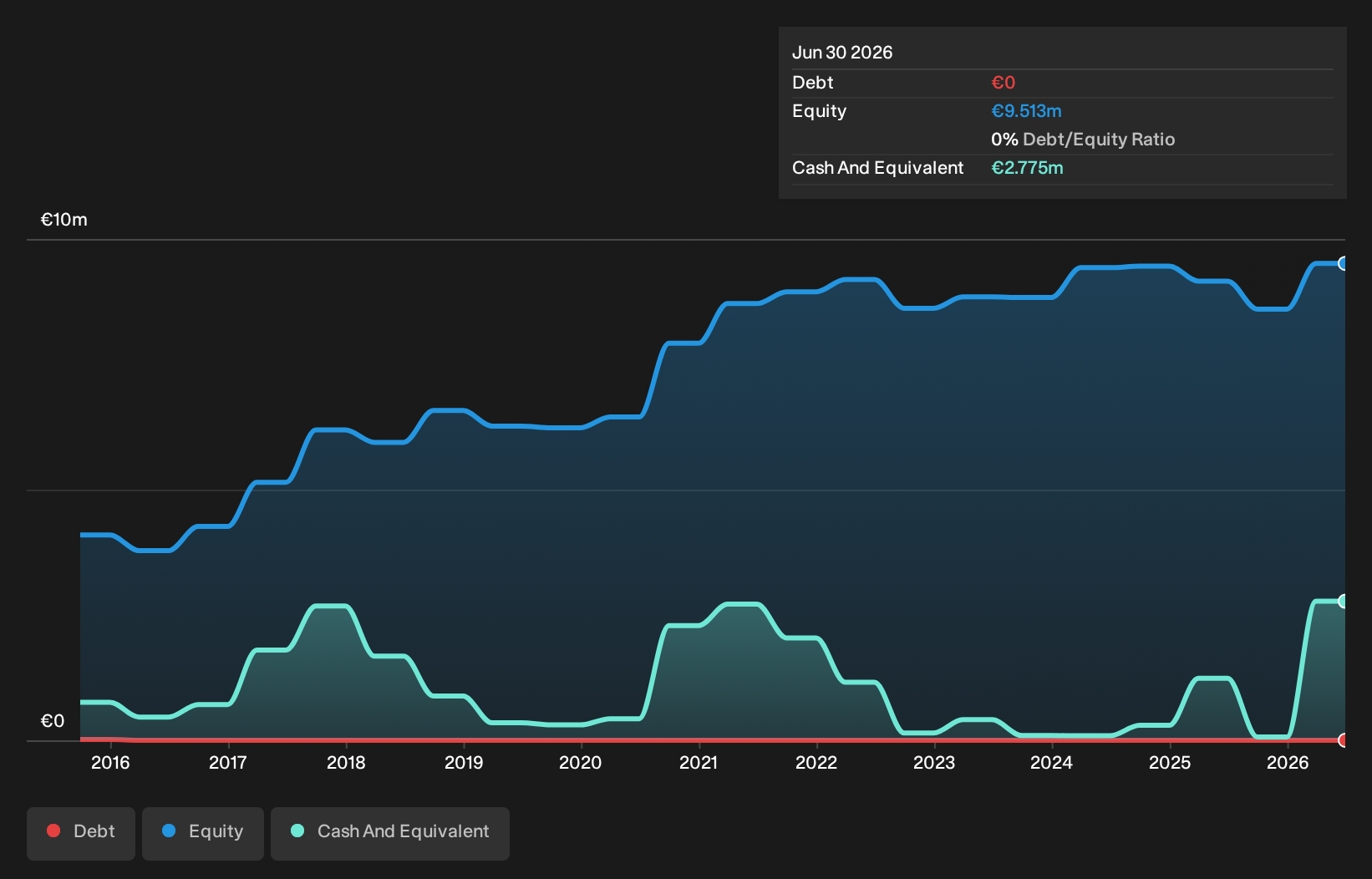Click the red €0 debt value in tooltip
1372x879 pixels.
click(1003, 83)
